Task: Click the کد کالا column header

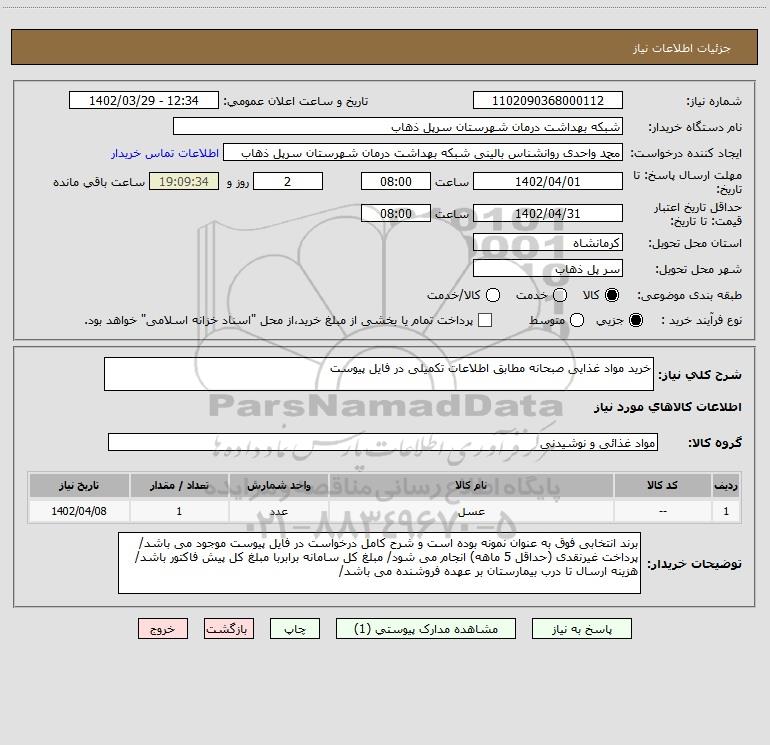Action: coord(662,485)
